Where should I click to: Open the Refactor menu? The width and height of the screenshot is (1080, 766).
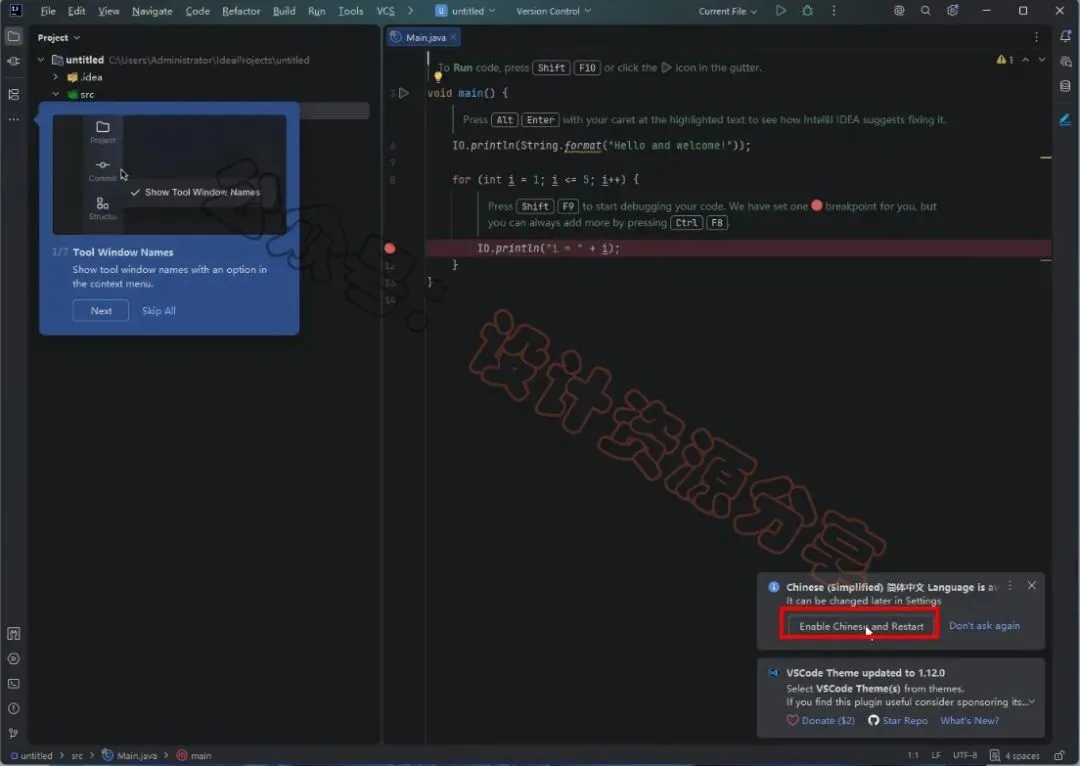[241, 11]
